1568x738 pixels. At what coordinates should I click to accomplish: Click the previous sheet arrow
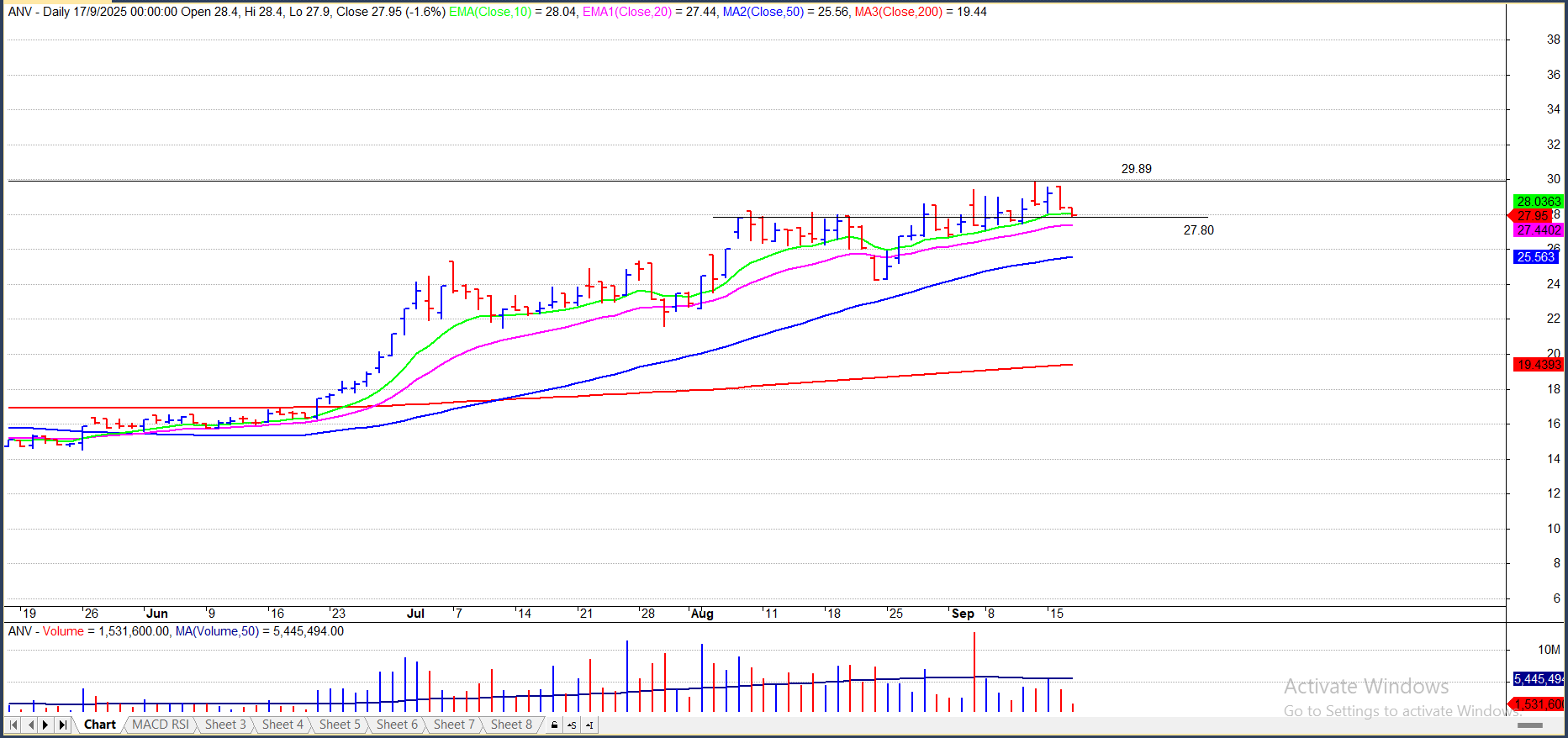point(30,725)
